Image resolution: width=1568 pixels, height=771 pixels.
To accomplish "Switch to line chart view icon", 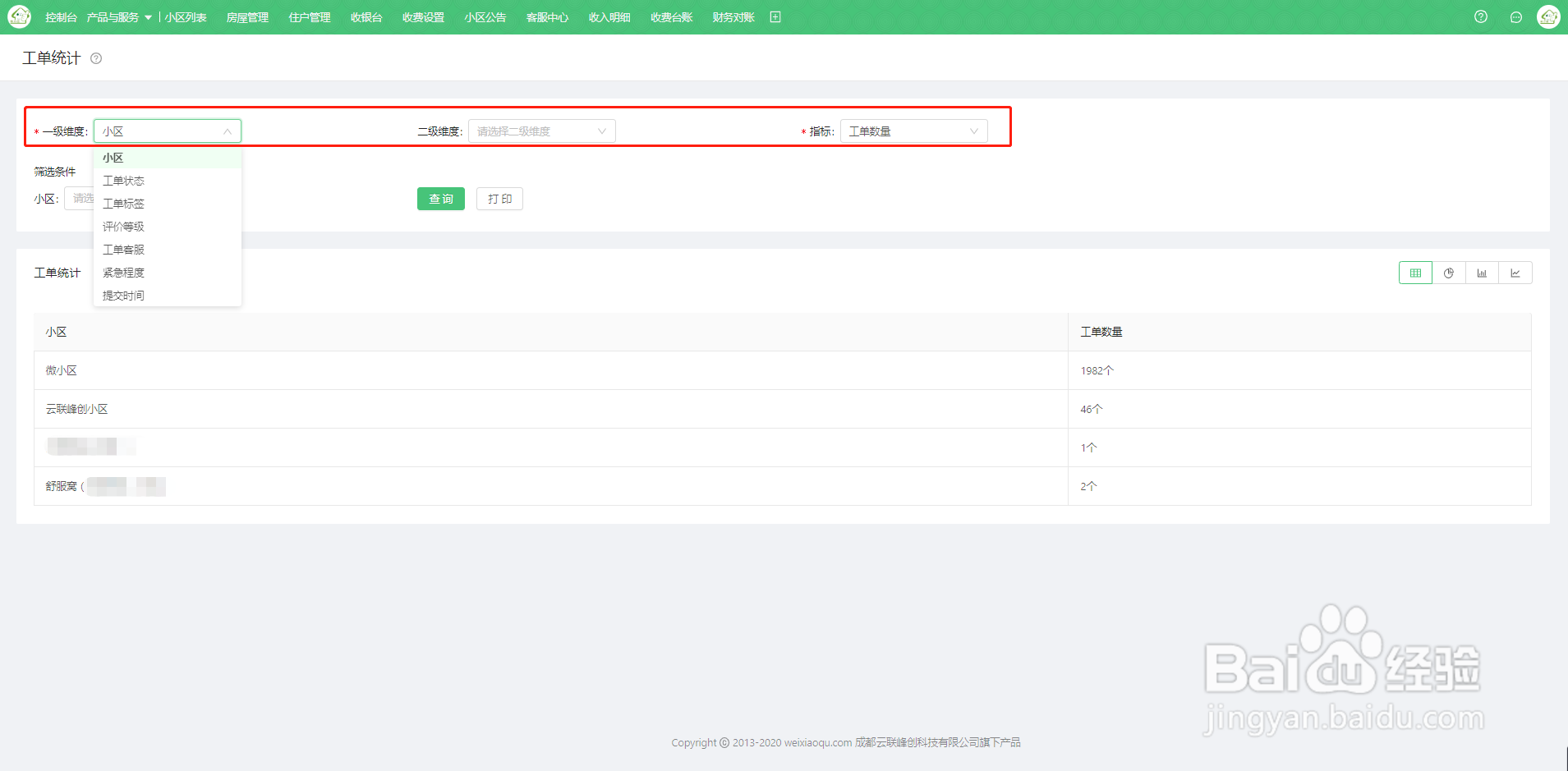I will pos(1515,273).
